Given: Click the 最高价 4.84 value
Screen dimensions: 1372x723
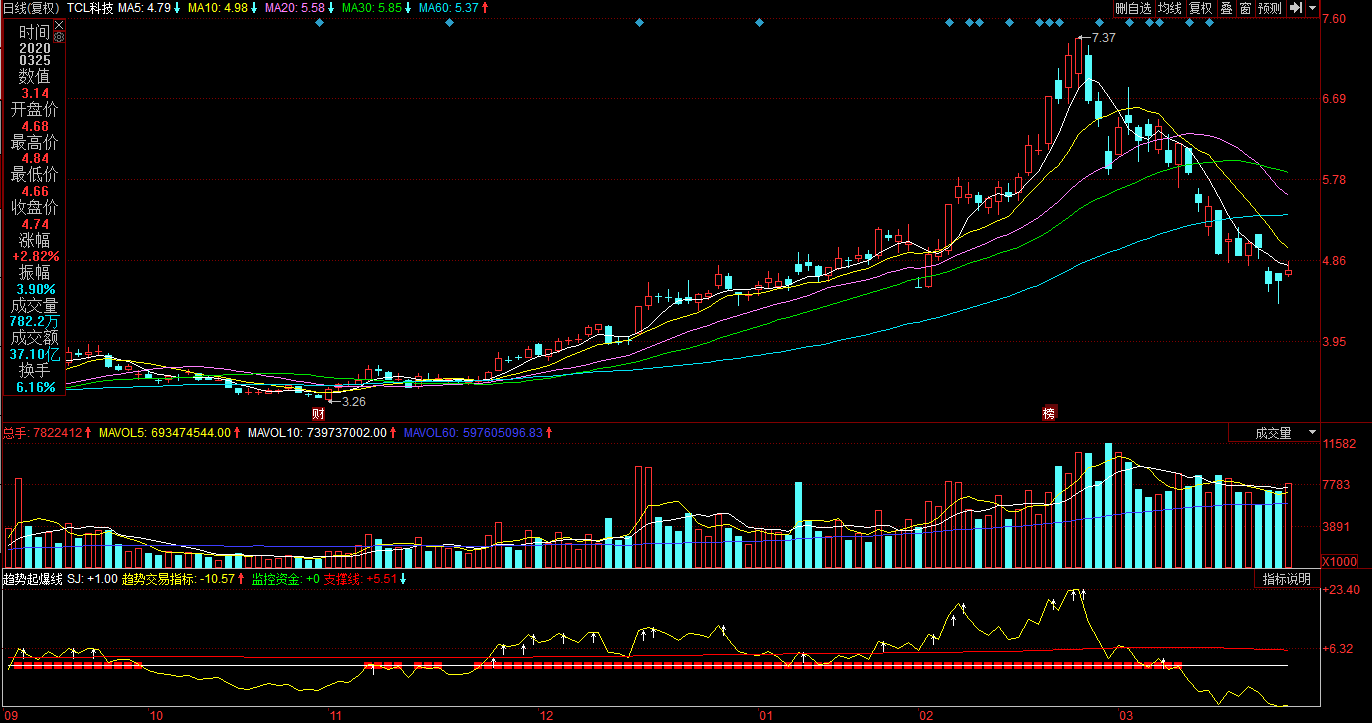Looking at the screenshot, I should coord(35,159).
